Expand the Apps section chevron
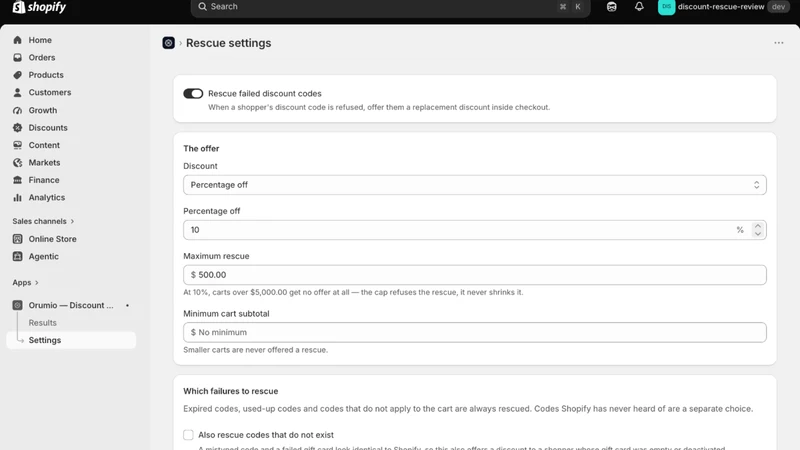The width and height of the screenshot is (800, 450). (37, 283)
